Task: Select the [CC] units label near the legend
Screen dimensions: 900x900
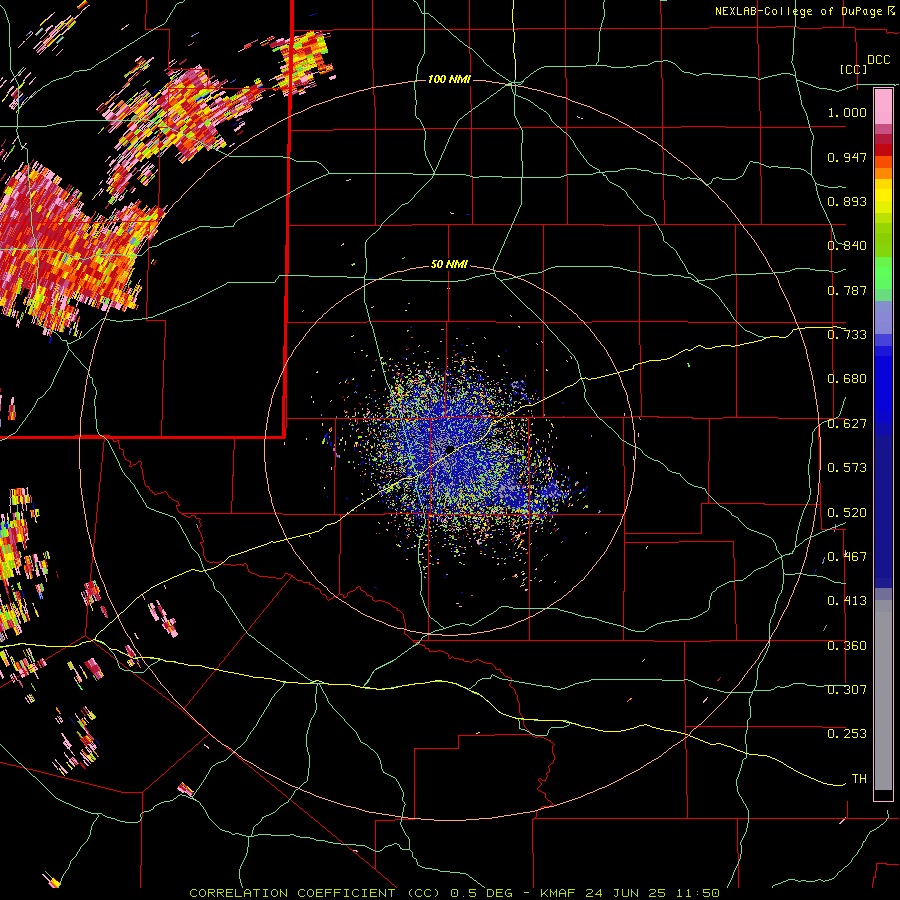Action: [x=854, y=69]
